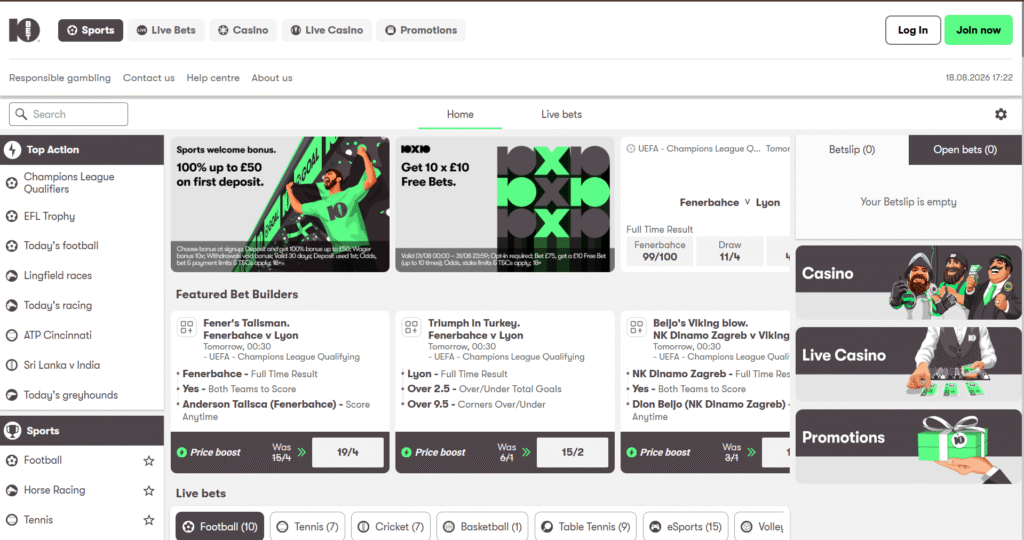
Task: Switch to the Home tab
Action: click(460, 114)
